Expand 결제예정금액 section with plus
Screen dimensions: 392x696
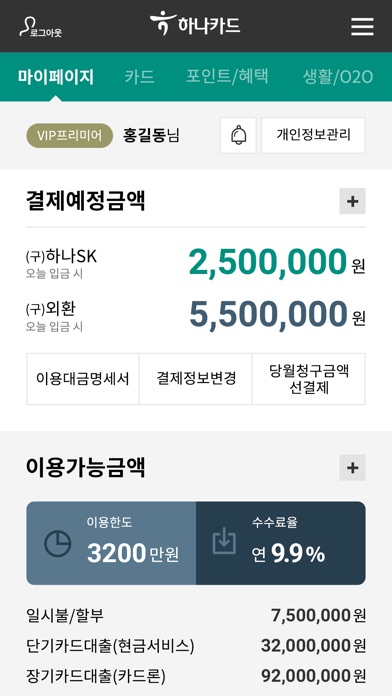pos(352,201)
